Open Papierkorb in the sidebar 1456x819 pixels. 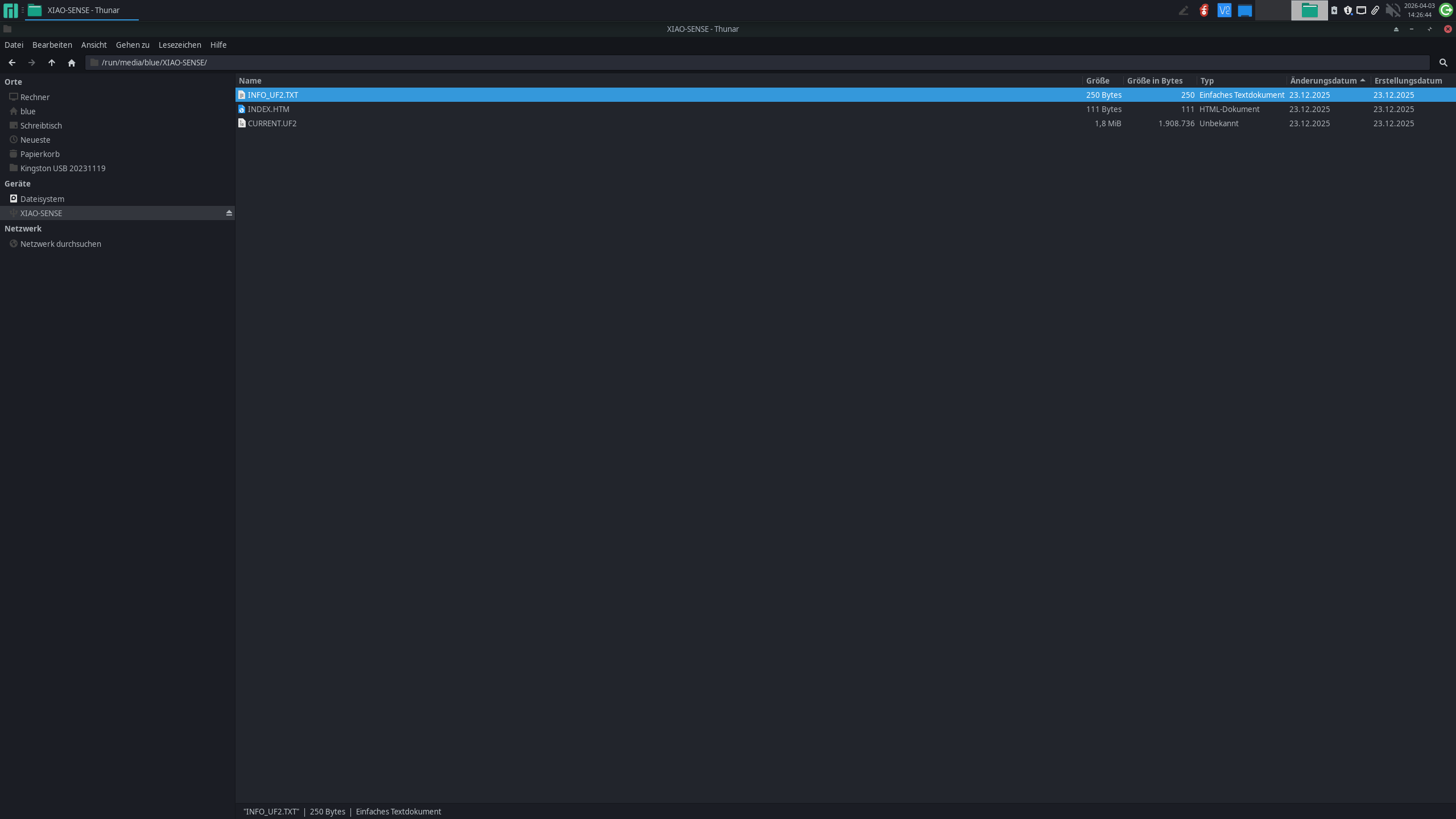(x=40, y=154)
